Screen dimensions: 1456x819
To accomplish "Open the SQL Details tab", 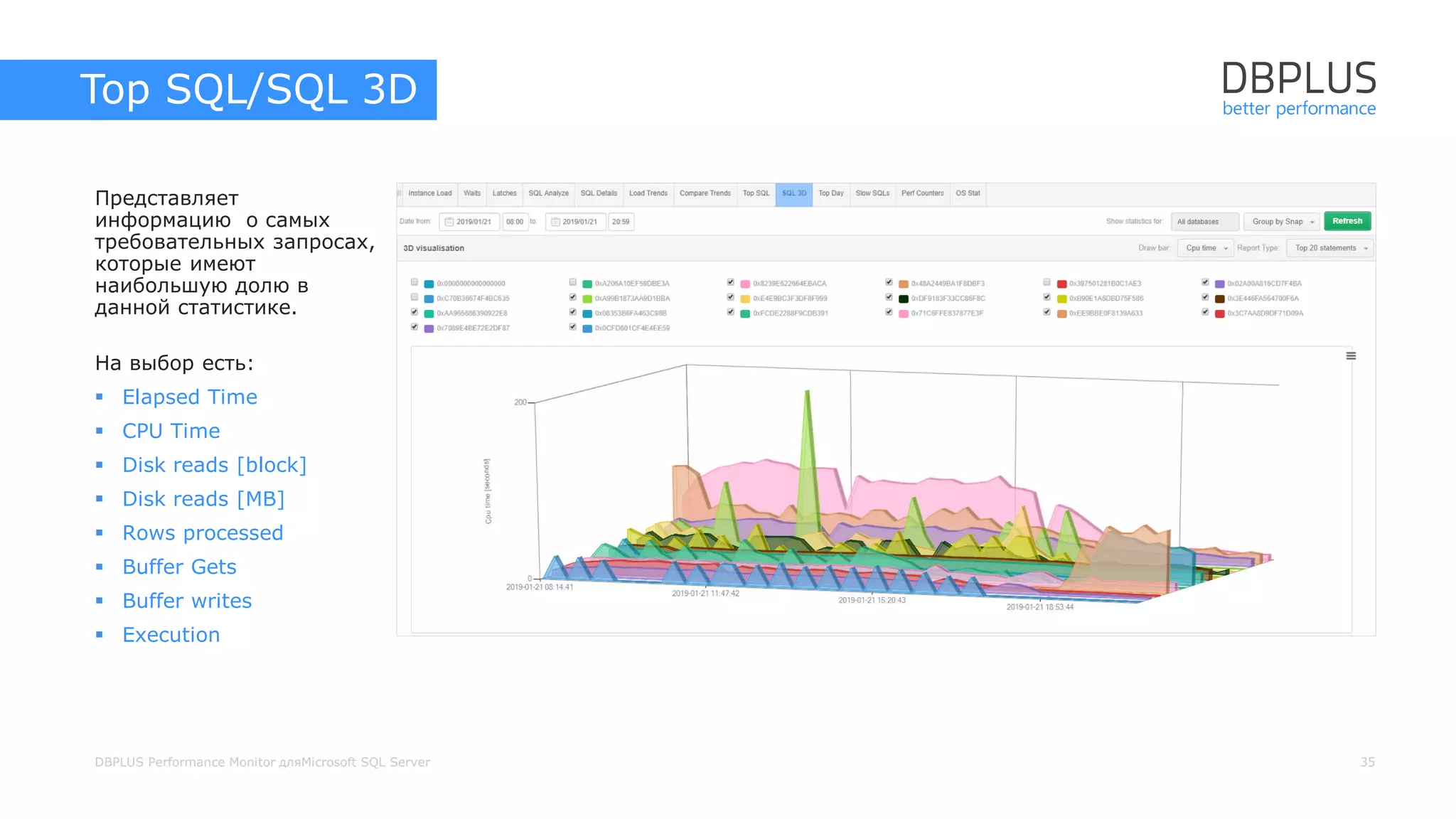I will point(599,193).
